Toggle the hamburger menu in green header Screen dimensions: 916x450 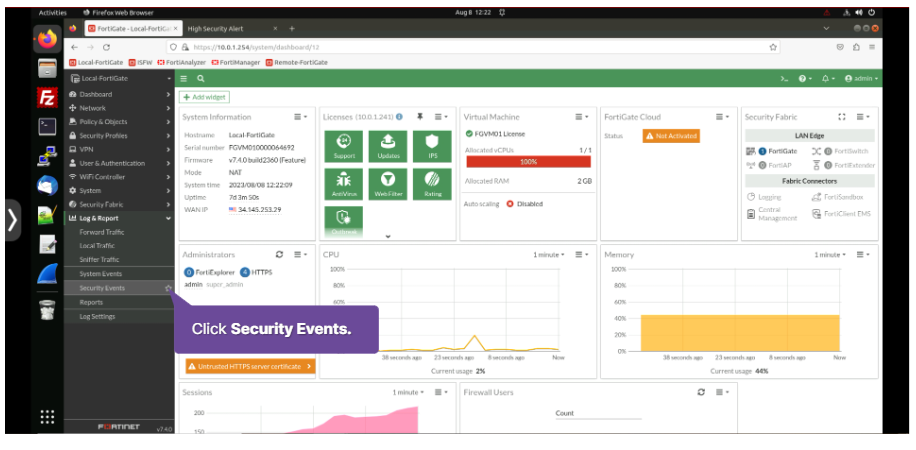tap(183, 78)
